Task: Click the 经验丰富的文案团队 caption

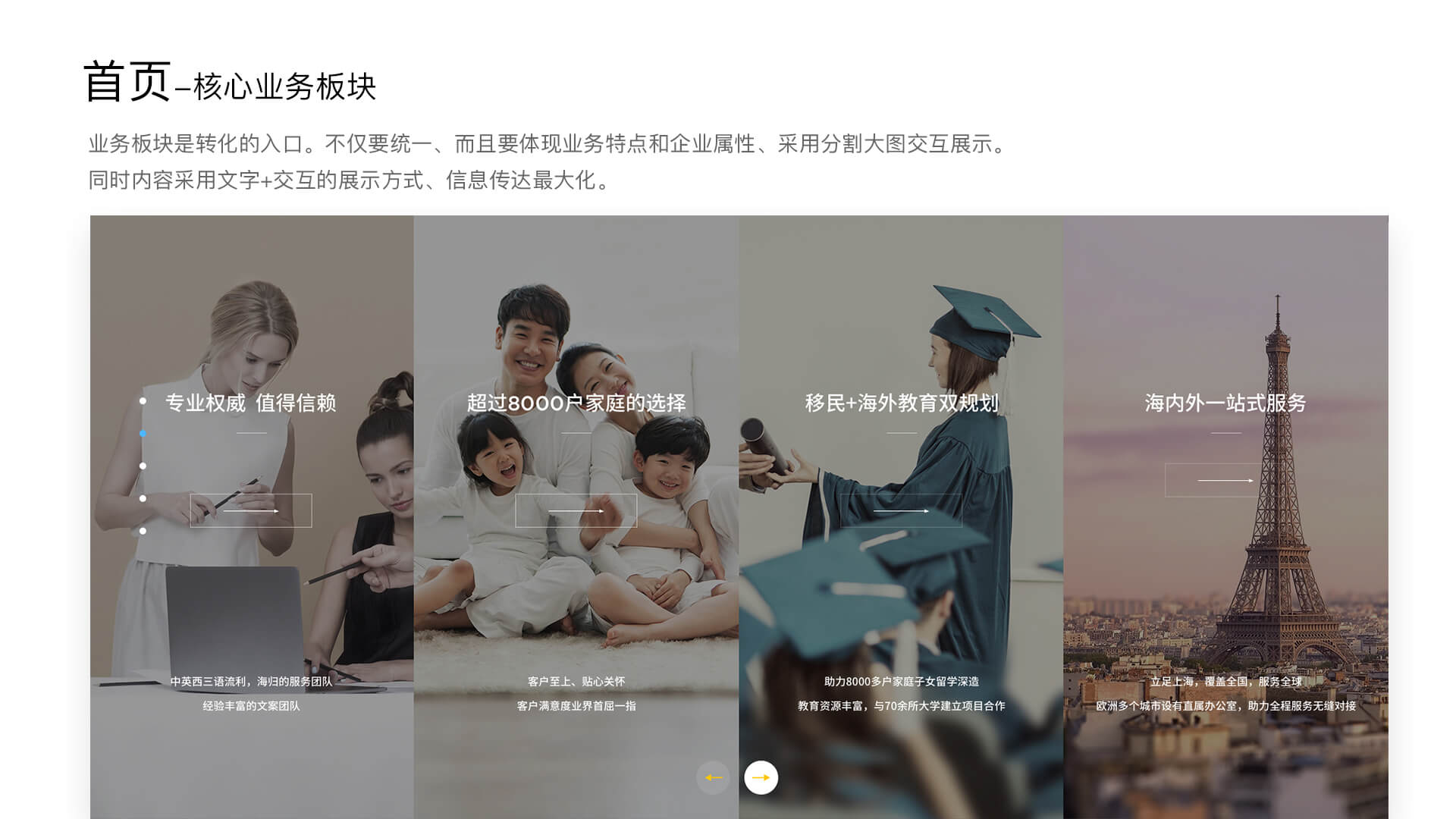Action: click(251, 706)
